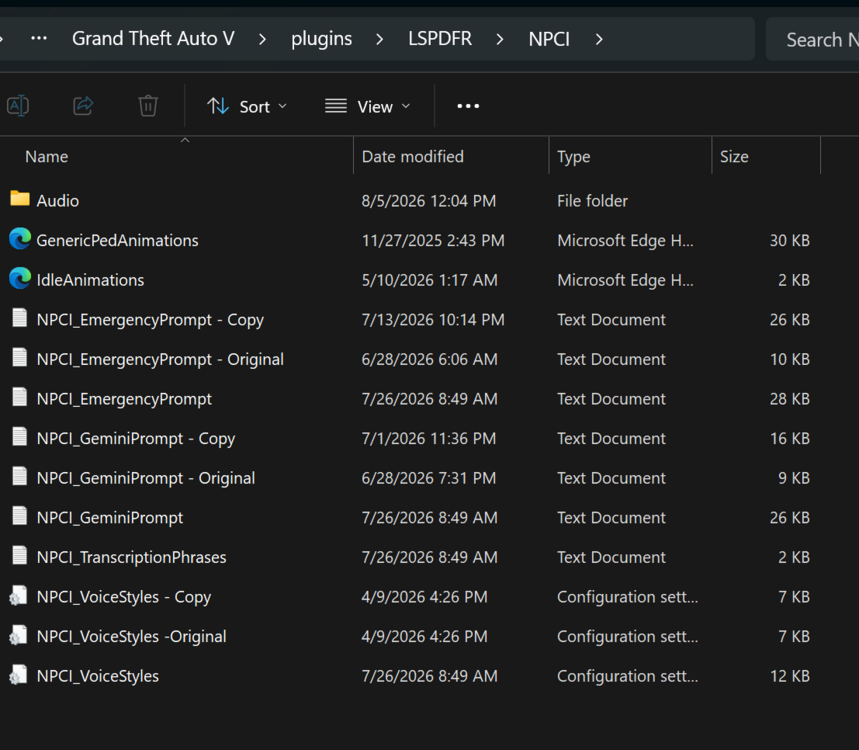
Task: Click icon of NPCI_EmergencyPrompt - Original
Action: (x=20, y=357)
